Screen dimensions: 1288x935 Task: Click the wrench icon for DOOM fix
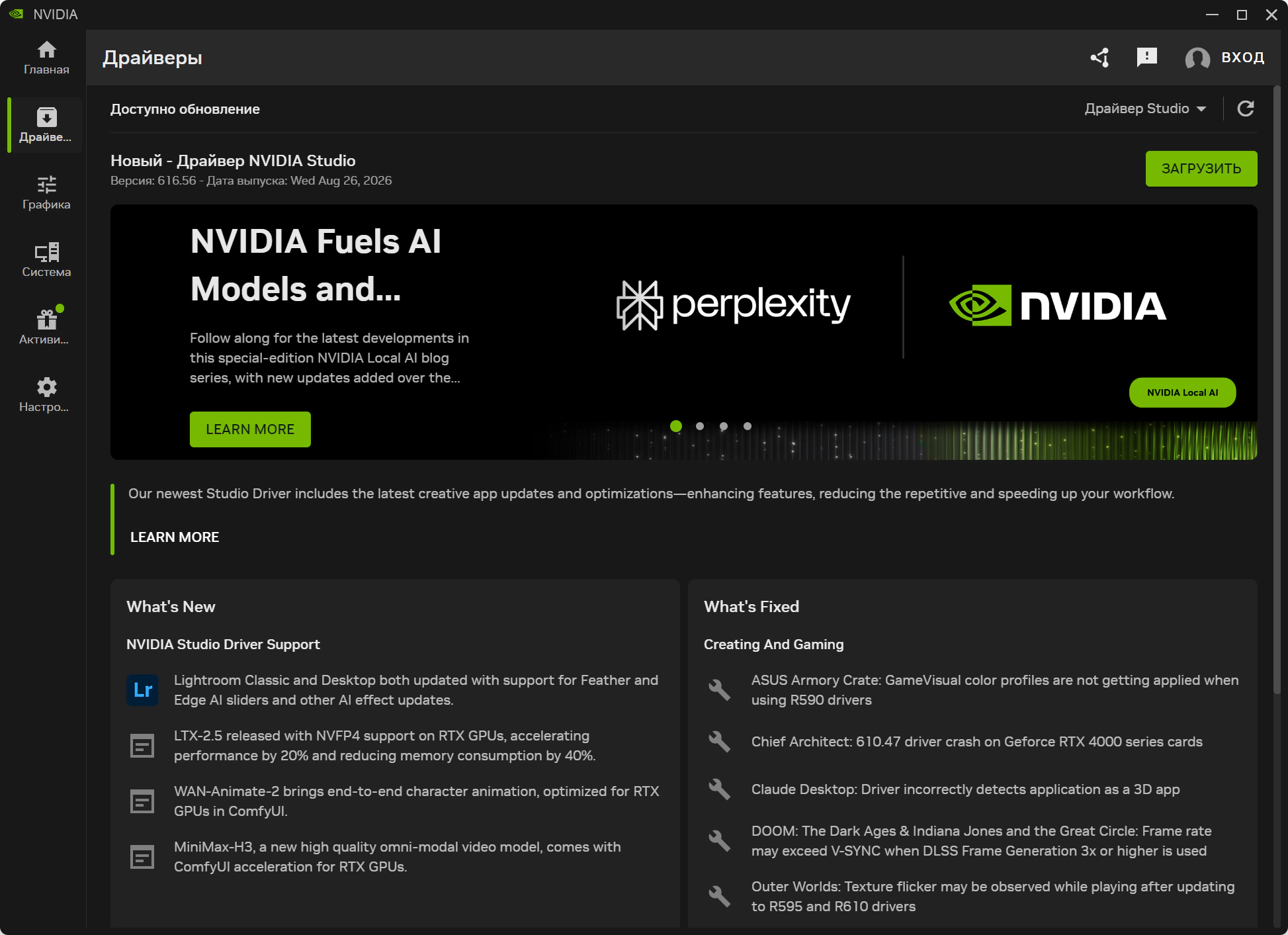tap(720, 841)
